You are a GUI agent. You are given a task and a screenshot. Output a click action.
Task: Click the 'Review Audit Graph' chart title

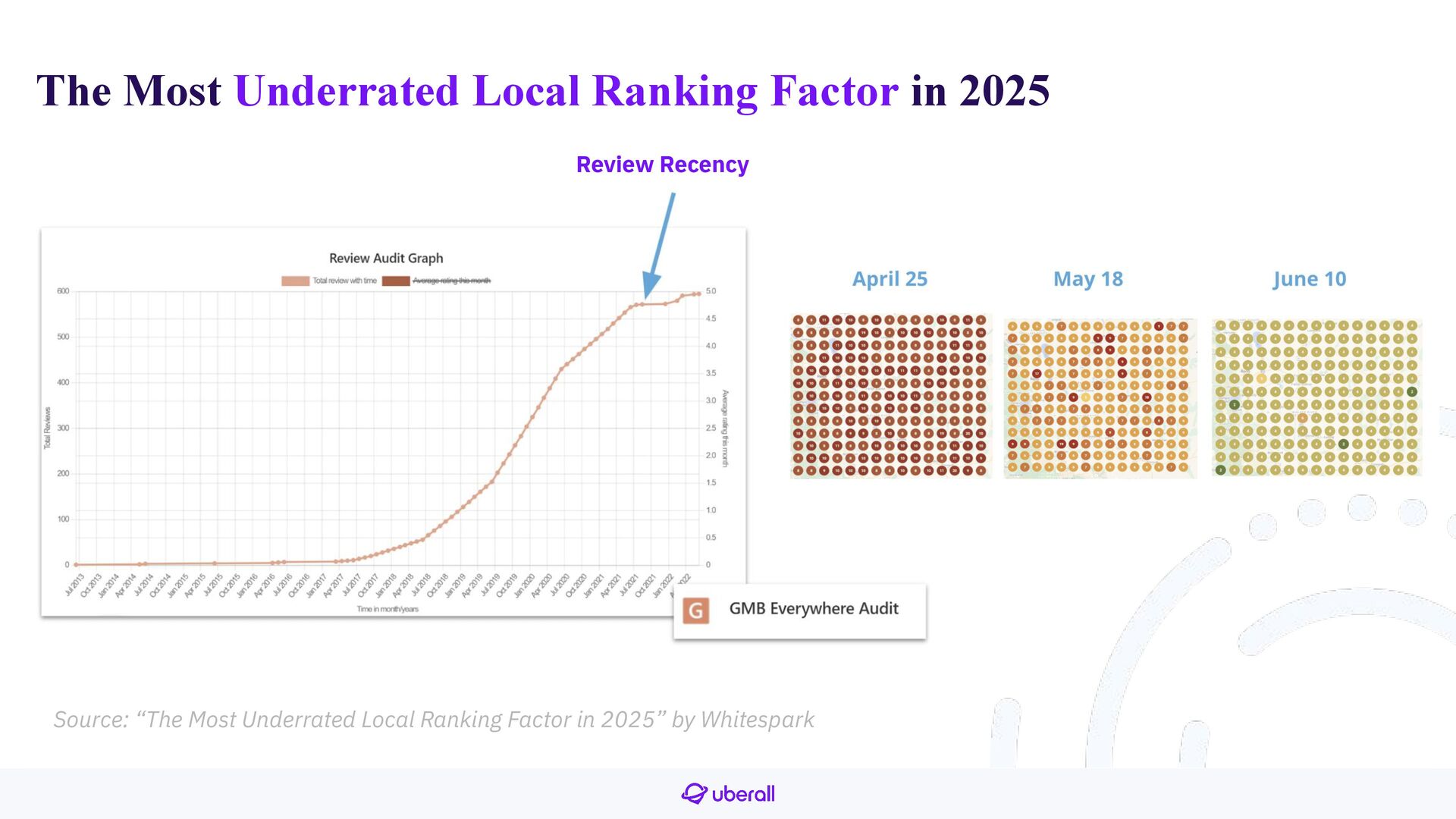(x=386, y=259)
